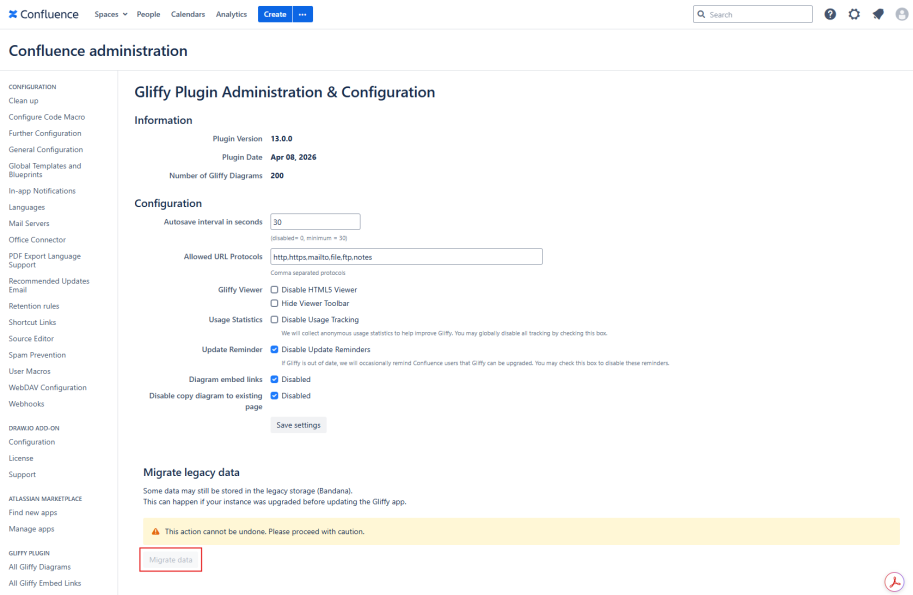Open Further Configuration link
The image size is (913, 595).
pyautogui.click(x=45, y=133)
